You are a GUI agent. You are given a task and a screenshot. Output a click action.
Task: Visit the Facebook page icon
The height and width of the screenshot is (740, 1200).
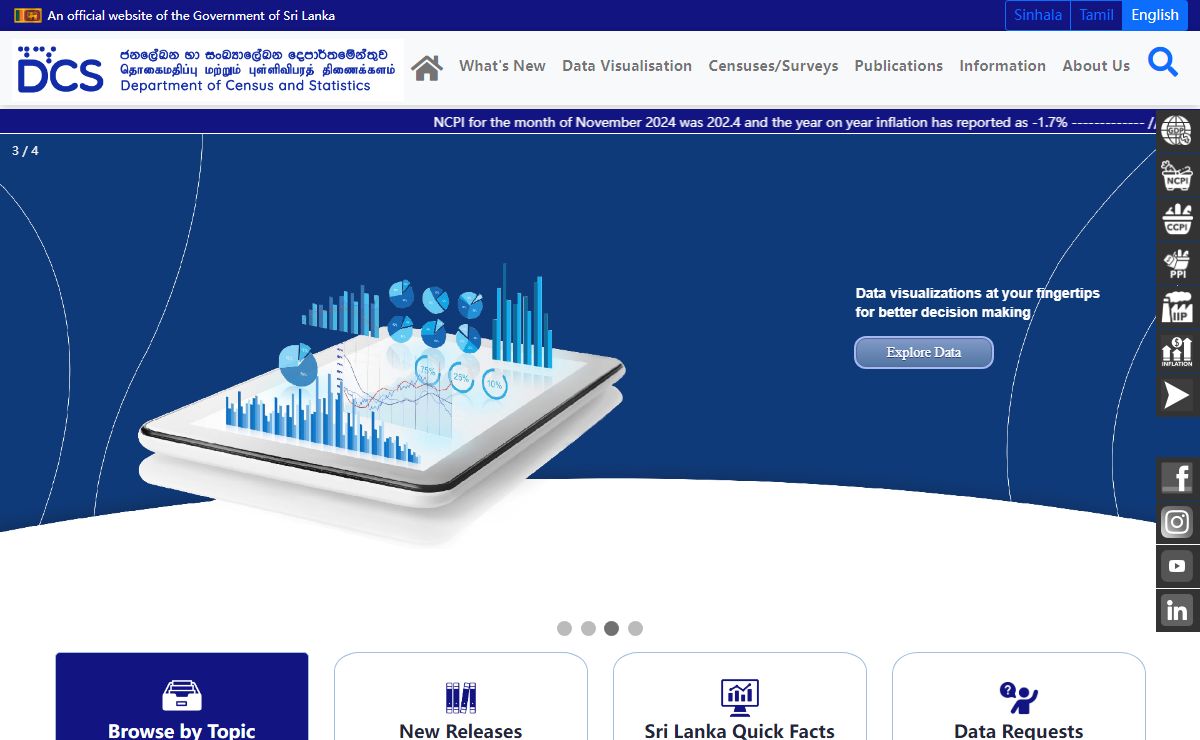click(1178, 478)
